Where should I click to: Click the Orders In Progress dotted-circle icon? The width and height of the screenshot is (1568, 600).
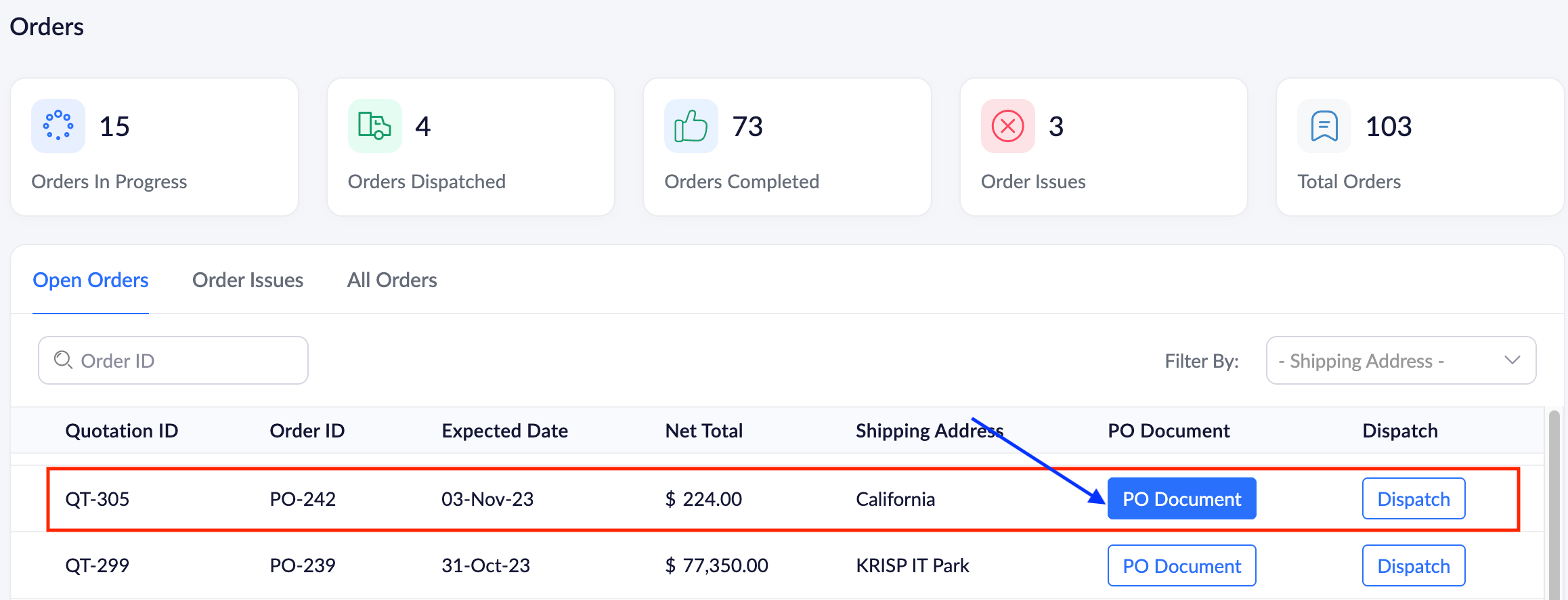click(58, 126)
